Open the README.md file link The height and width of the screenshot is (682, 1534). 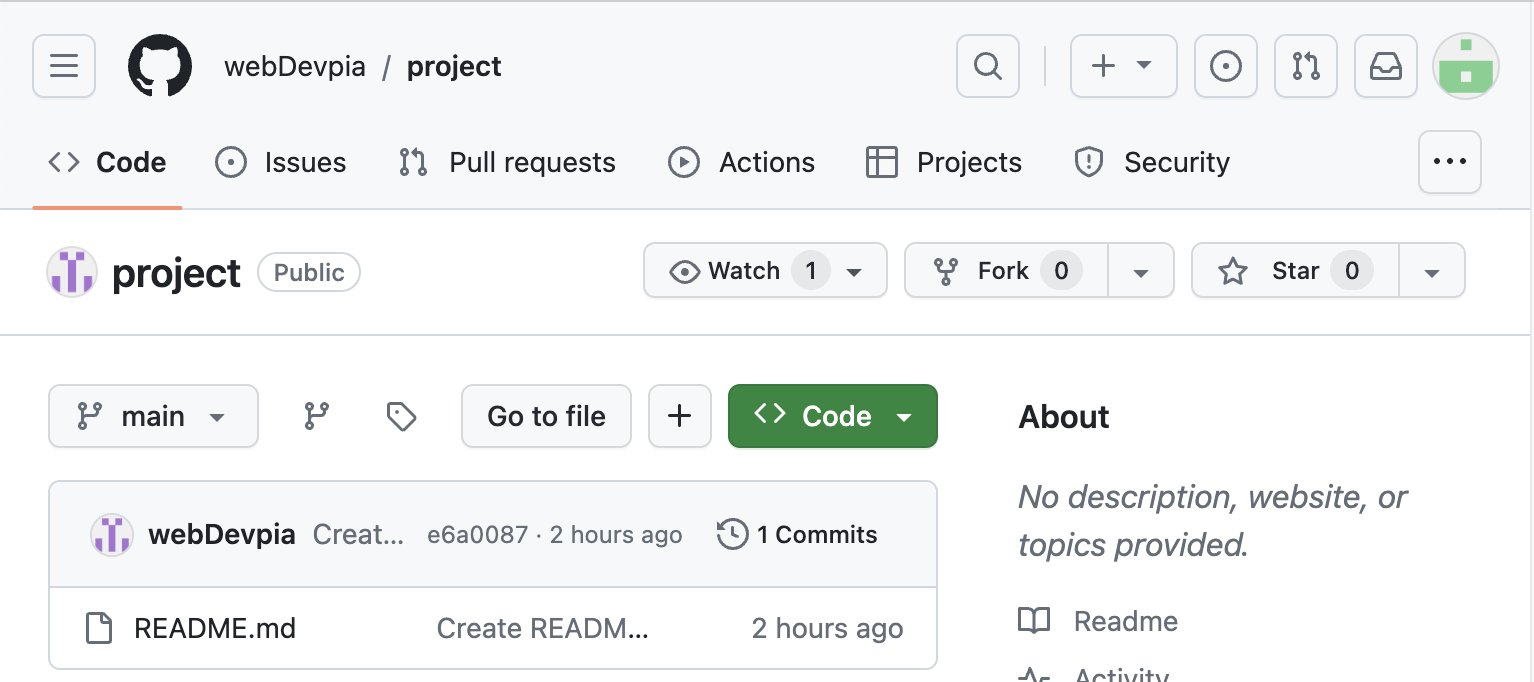coord(215,628)
